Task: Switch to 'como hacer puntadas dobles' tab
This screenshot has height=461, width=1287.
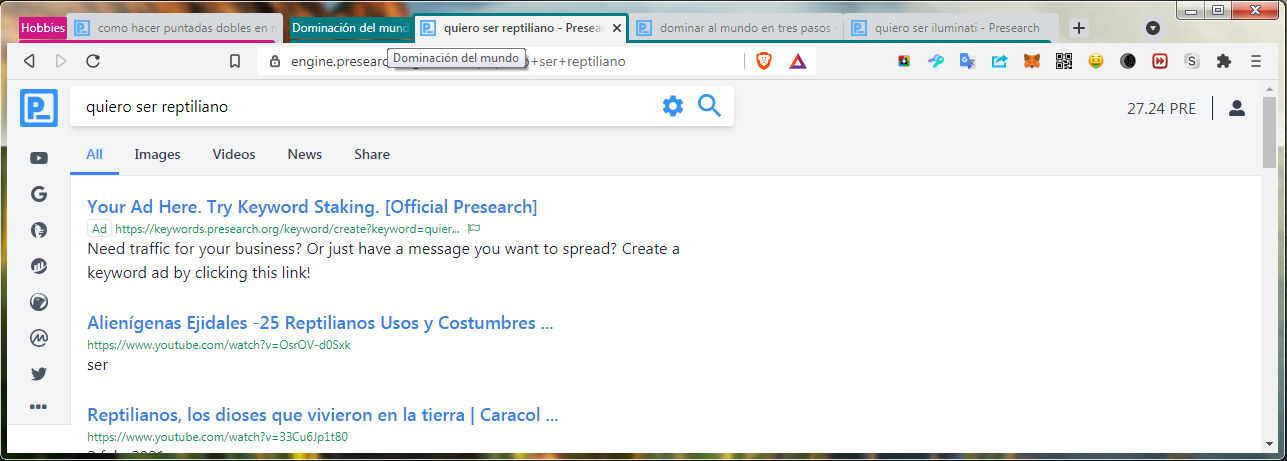Action: (x=178, y=28)
